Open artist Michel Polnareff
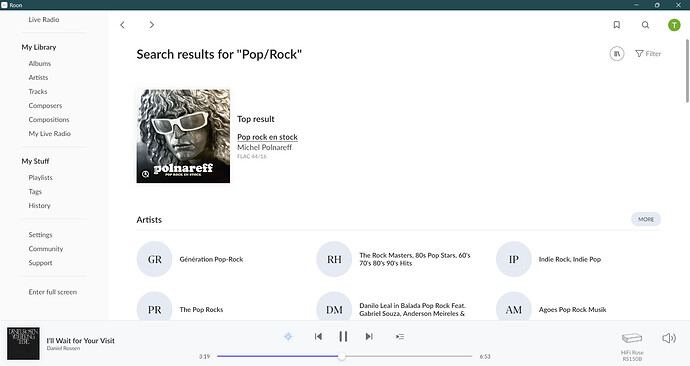 (x=264, y=147)
